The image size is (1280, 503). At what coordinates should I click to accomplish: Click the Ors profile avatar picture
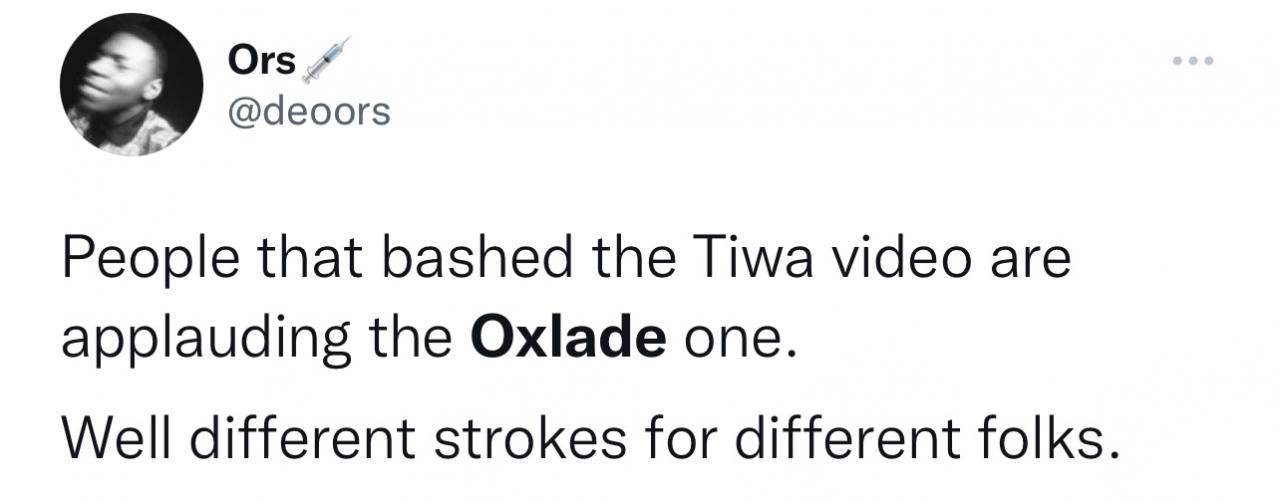point(130,85)
